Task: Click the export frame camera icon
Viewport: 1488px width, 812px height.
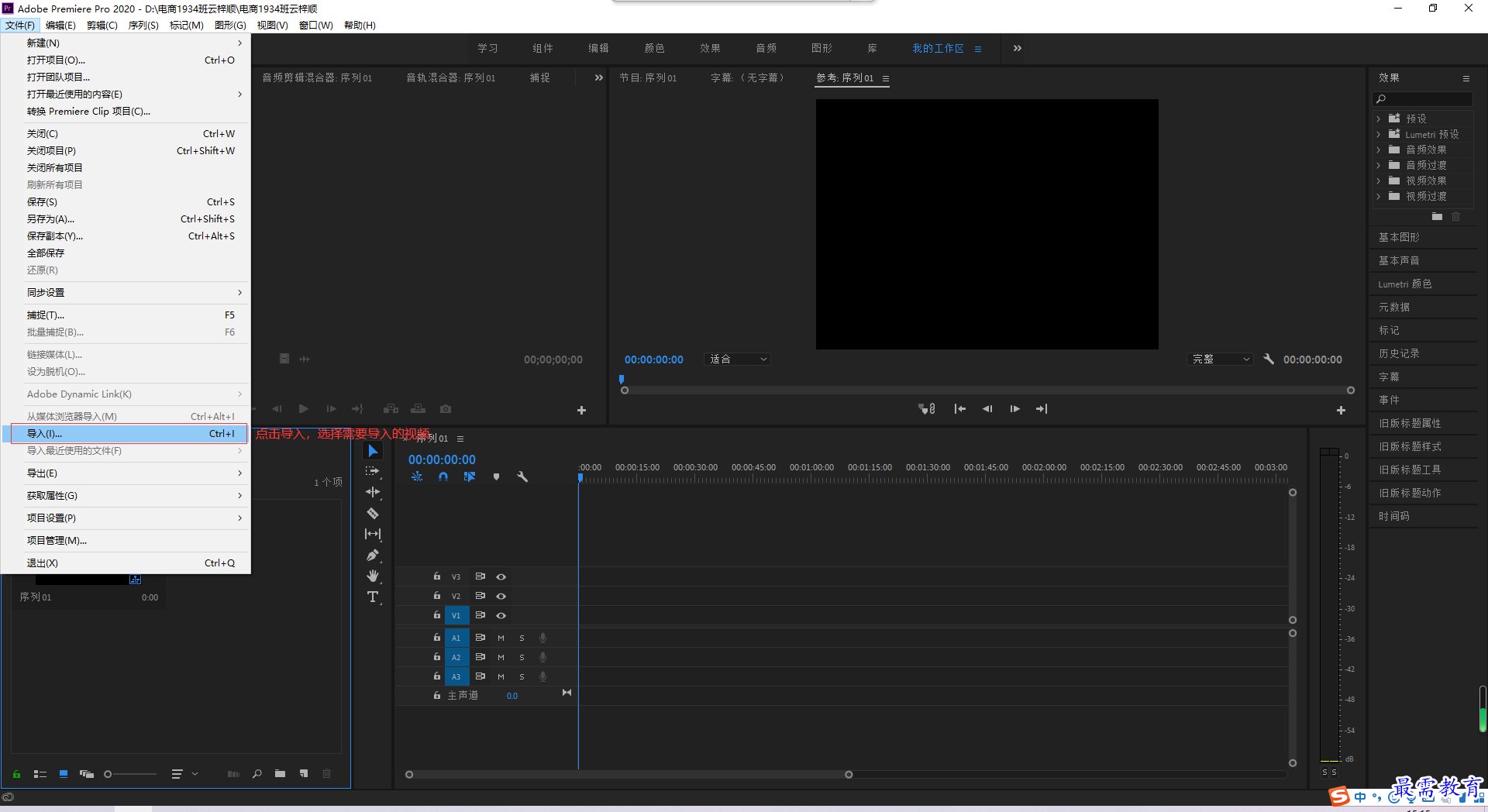Action: 446,409
